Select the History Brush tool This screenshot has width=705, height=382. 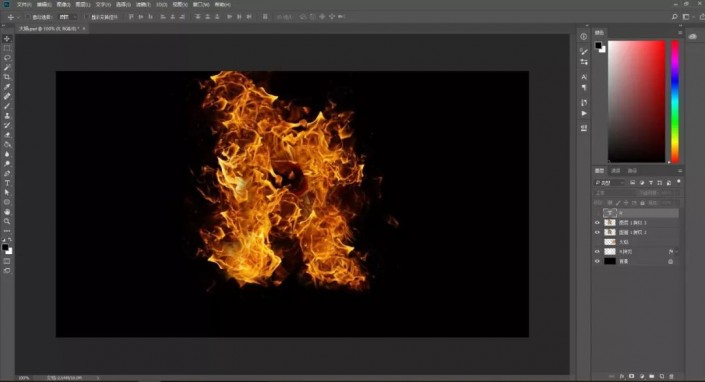coord(7,125)
